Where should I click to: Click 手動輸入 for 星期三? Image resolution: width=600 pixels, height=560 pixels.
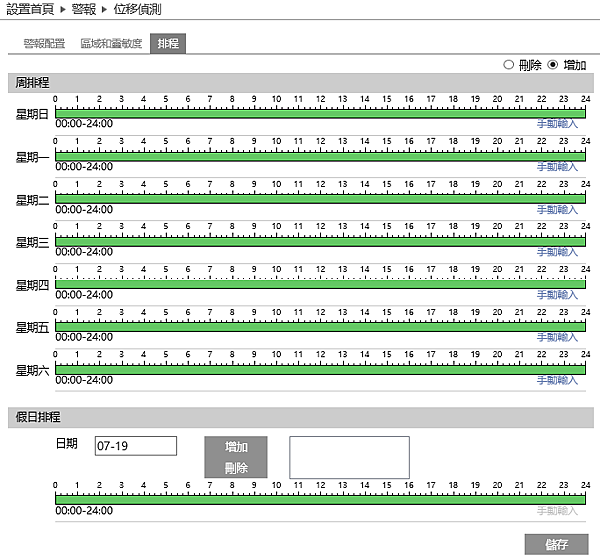pyautogui.click(x=557, y=252)
